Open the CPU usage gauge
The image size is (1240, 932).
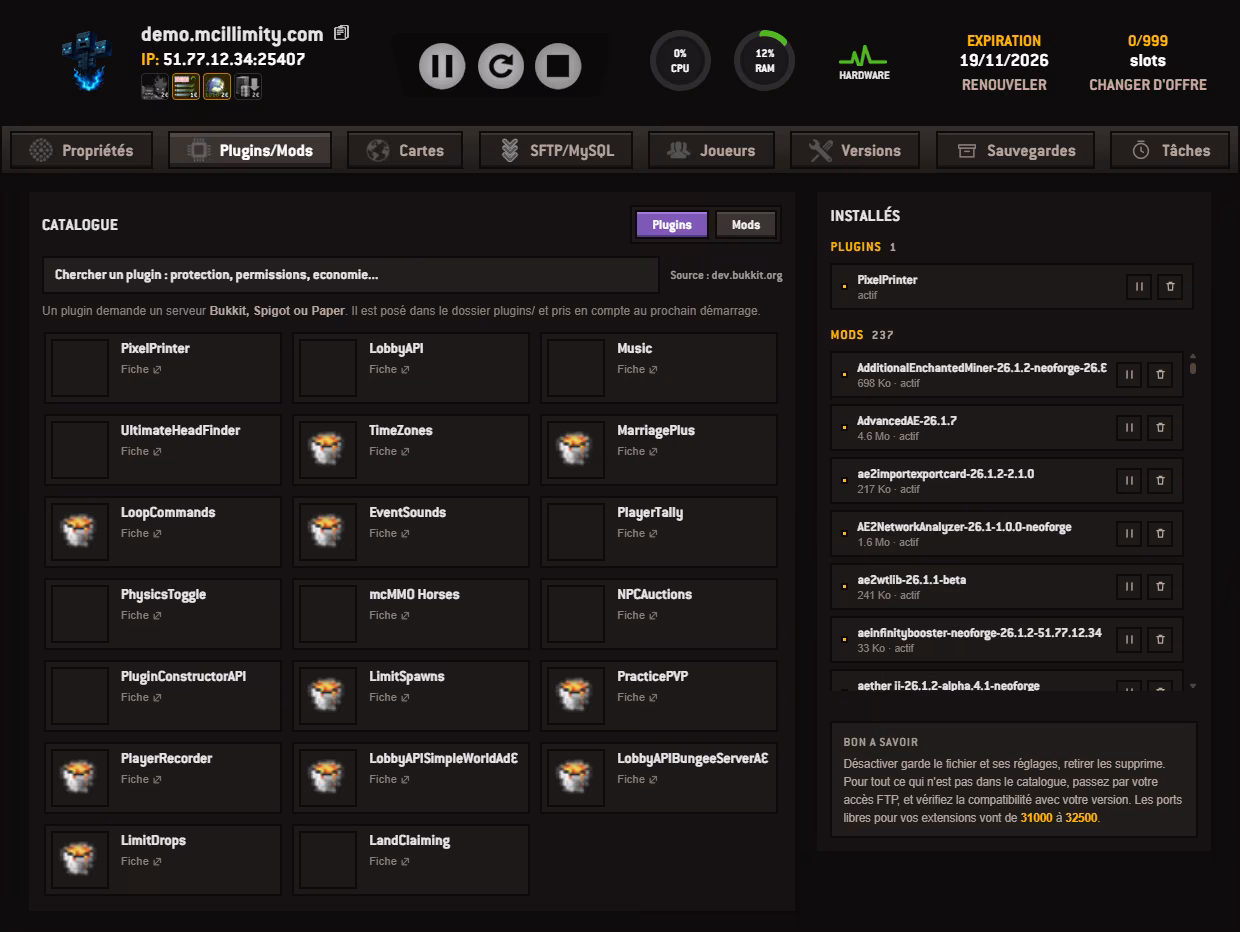tap(680, 61)
